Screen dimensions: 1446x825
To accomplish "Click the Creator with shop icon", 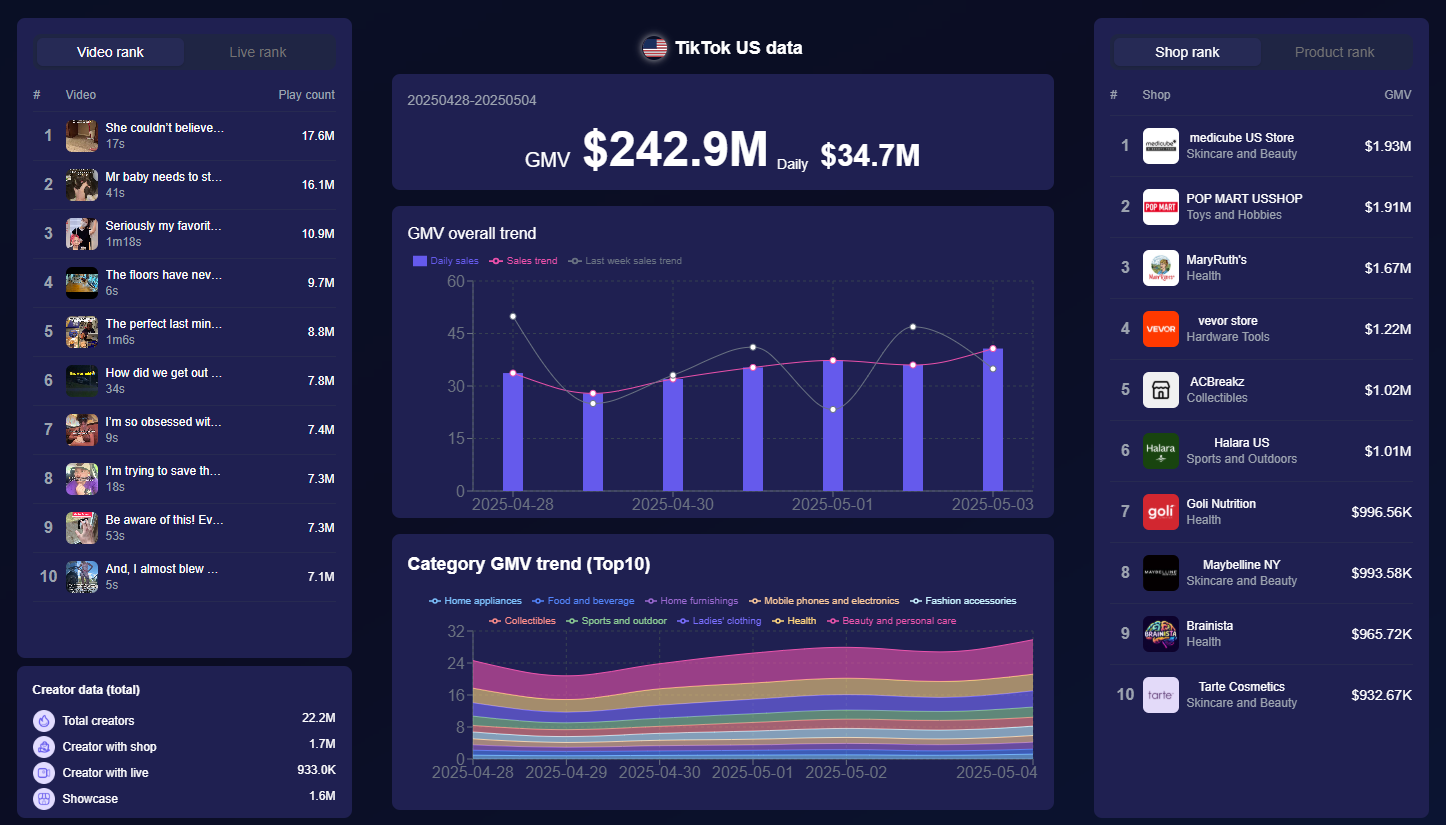I will pos(43,746).
